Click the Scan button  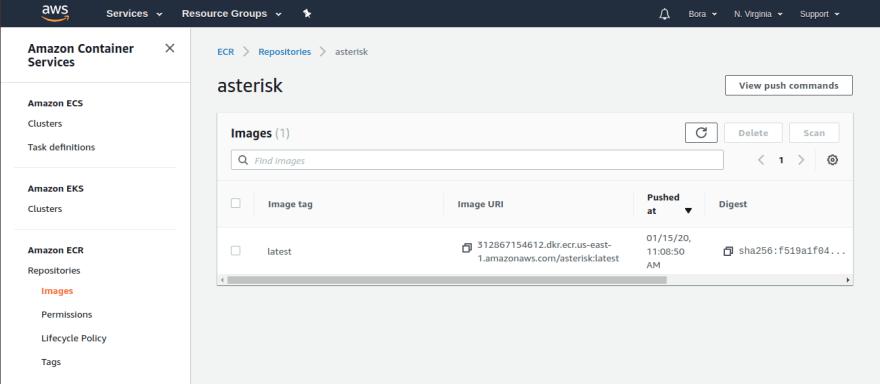(x=814, y=133)
